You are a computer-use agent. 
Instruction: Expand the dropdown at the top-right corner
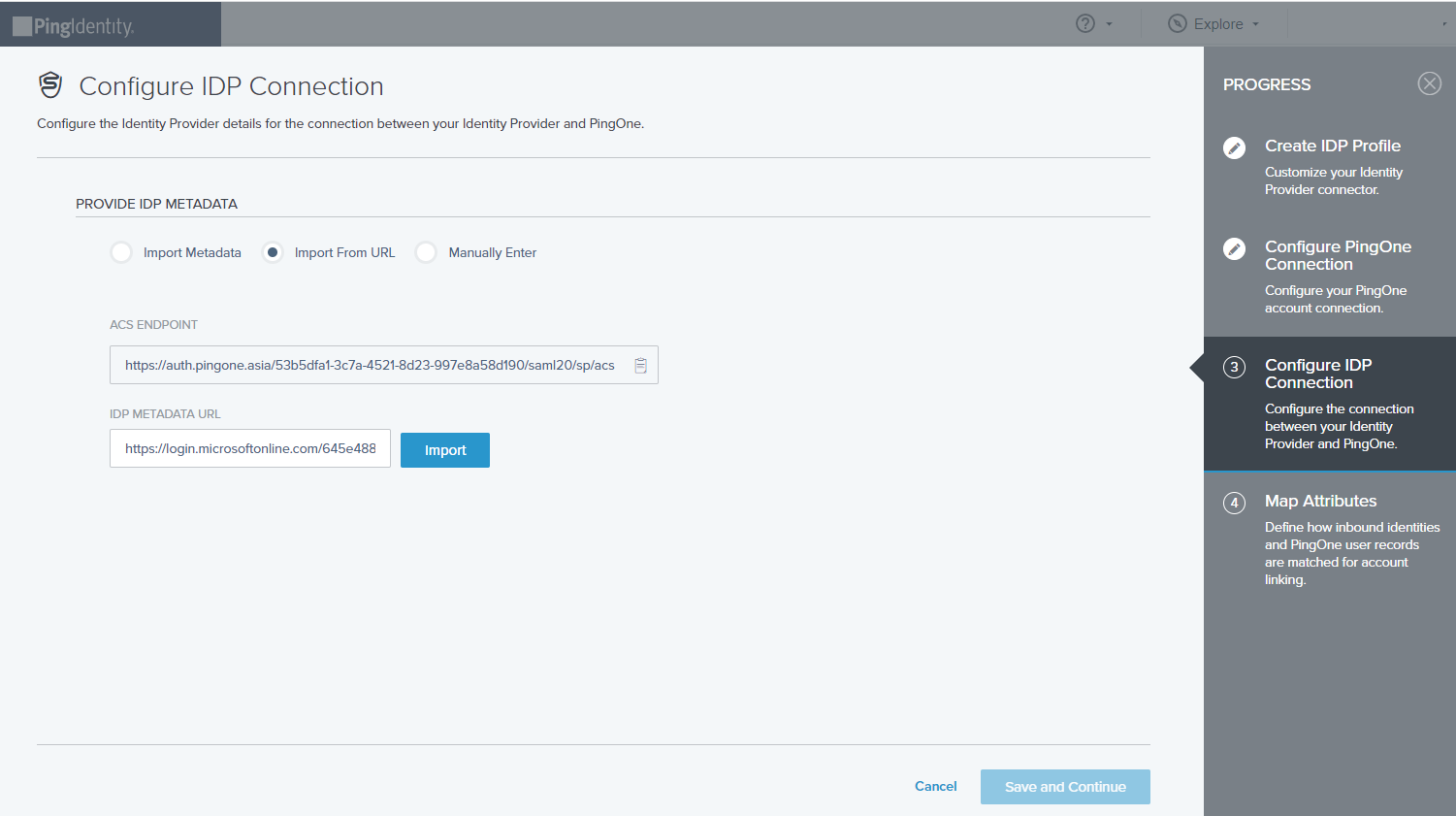[1445, 24]
